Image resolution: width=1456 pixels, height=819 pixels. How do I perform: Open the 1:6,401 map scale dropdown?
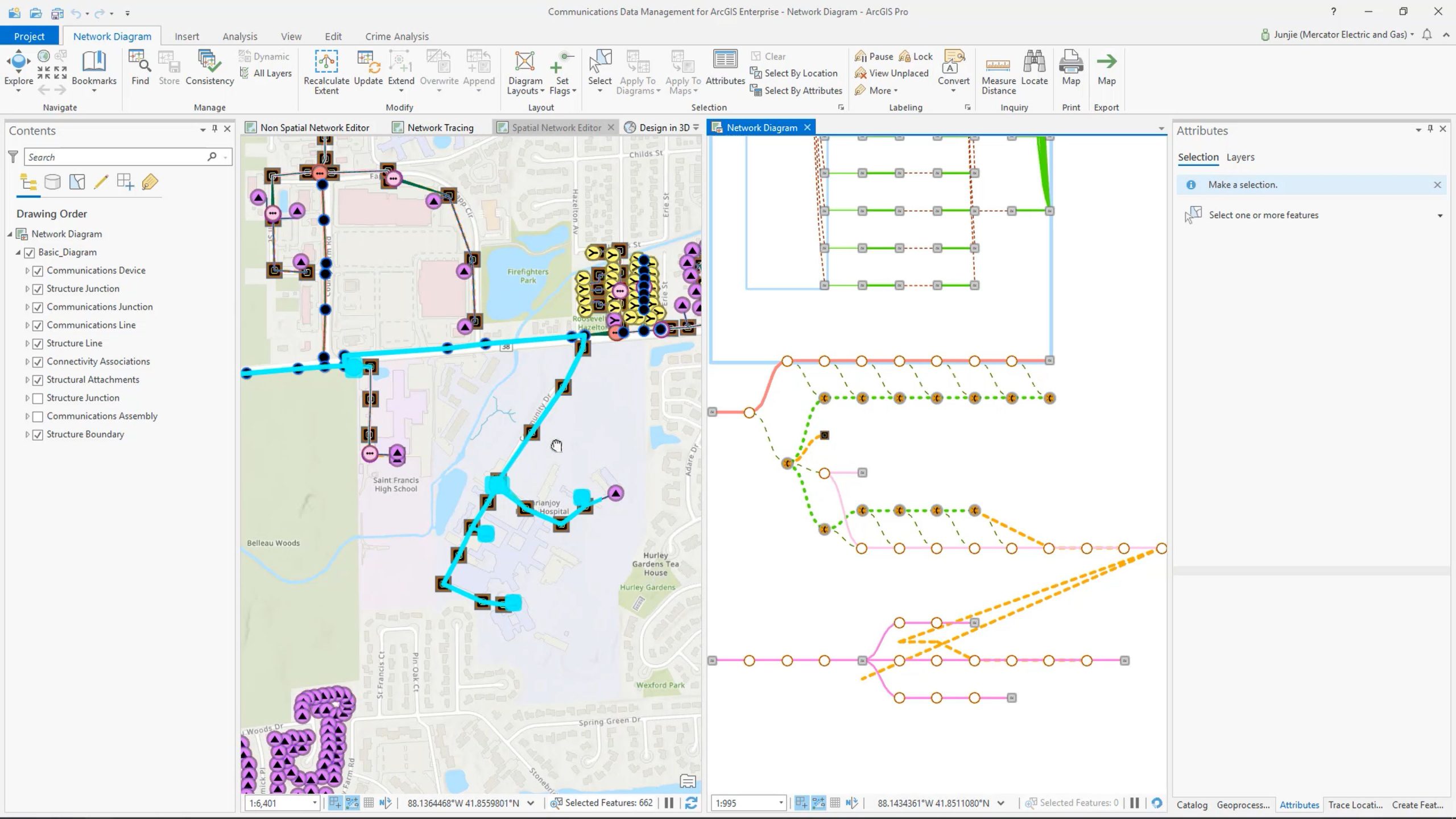(x=314, y=803)
